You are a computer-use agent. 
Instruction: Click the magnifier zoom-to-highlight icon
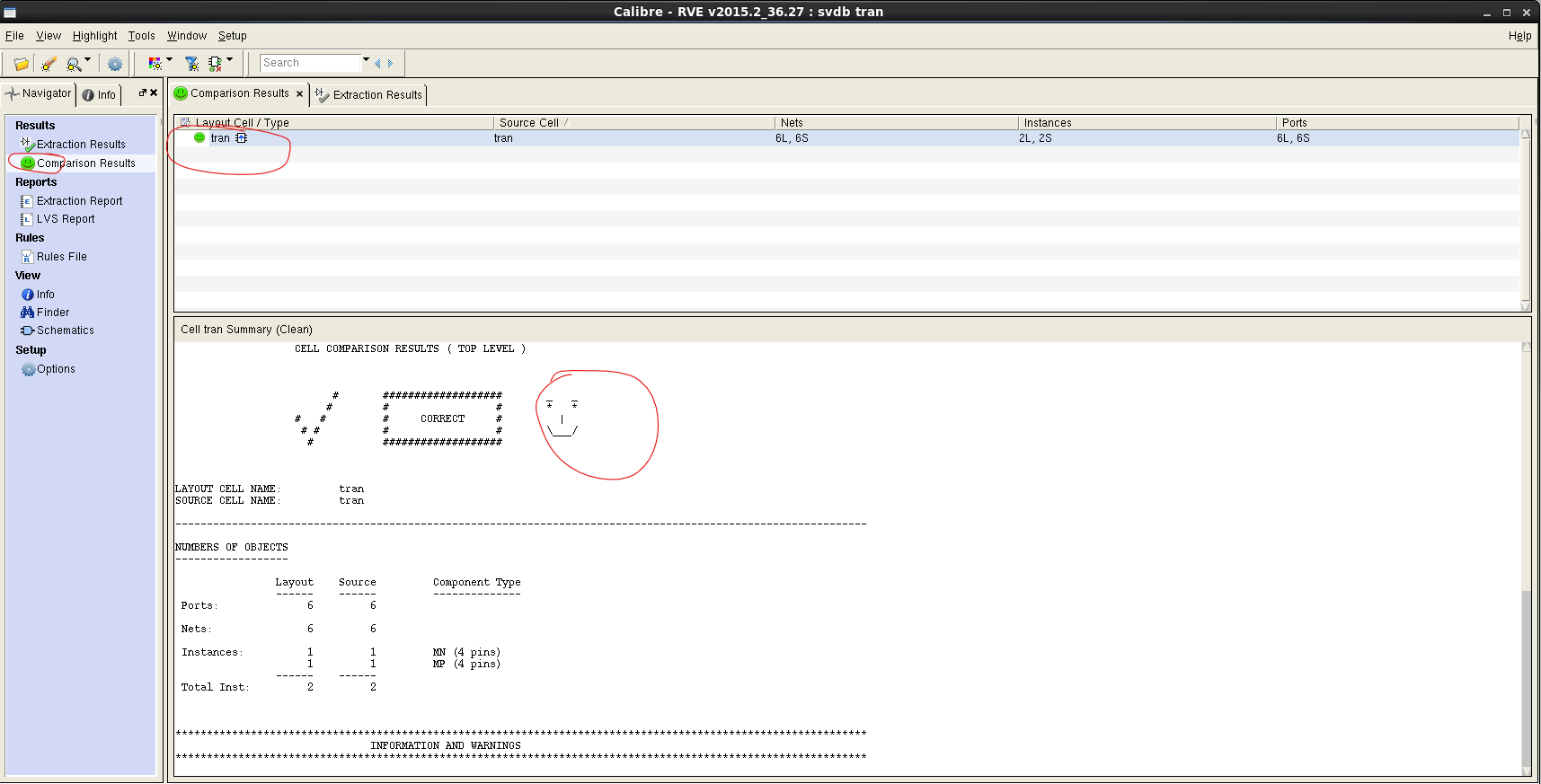click(x=74, y=64)
